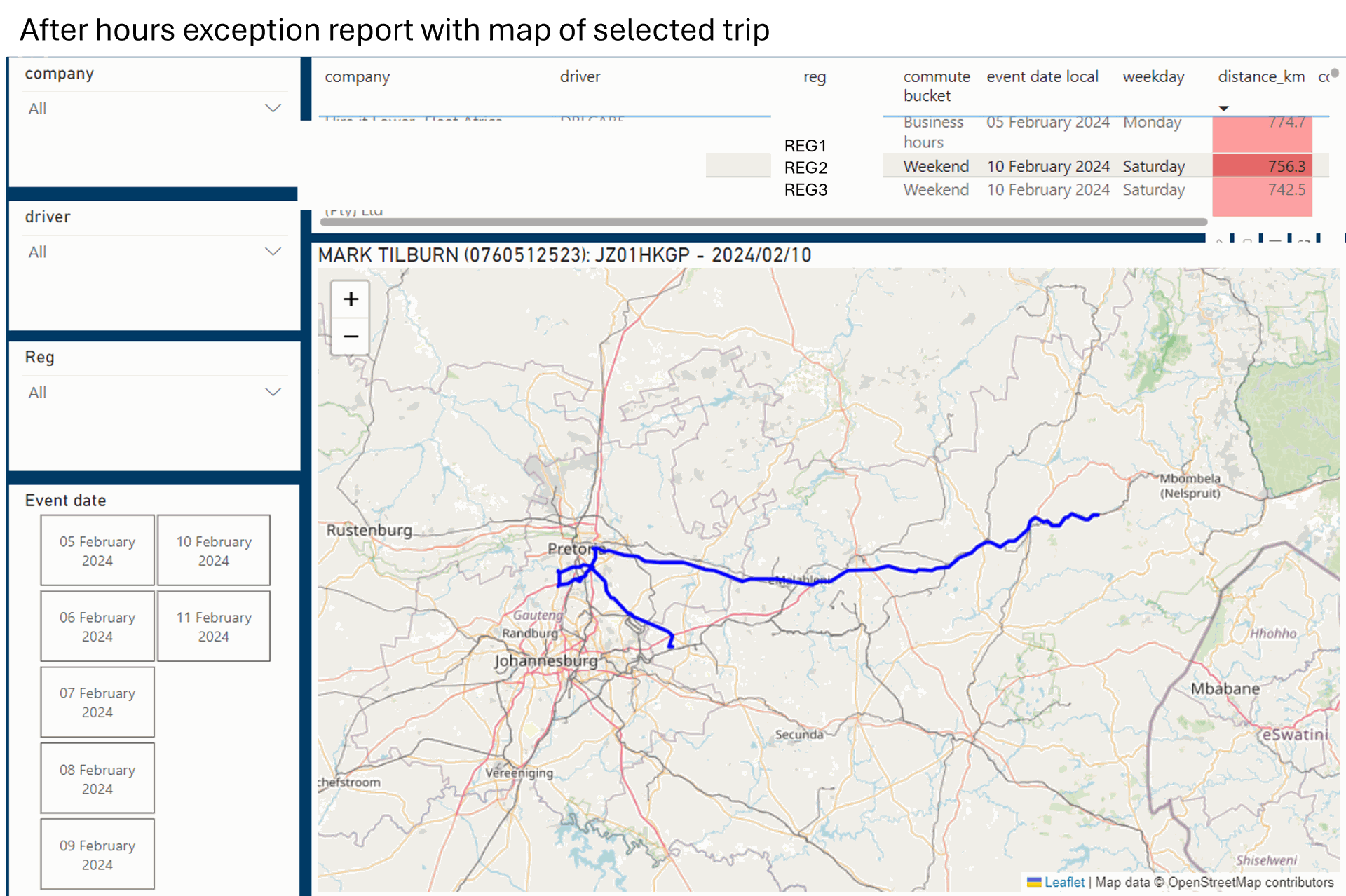Click the weekday column header
This screenshot has width=1346, height=896.
(x=1153, y=77)
